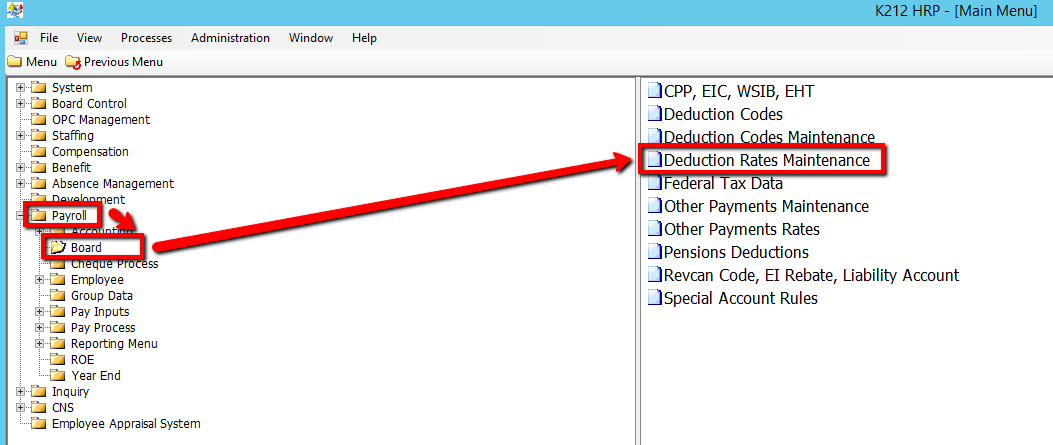This screenshot has width=1053, height=445.
Task: Select the Year End tree item
Action: 95,376
